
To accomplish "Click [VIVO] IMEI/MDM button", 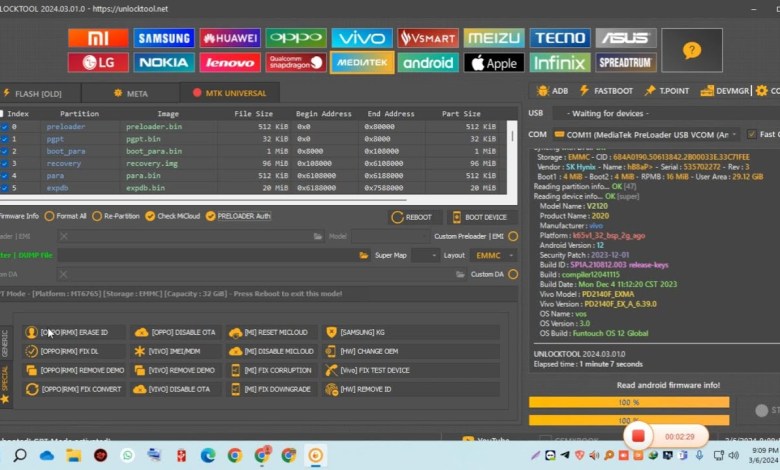I will click(174, 351).
